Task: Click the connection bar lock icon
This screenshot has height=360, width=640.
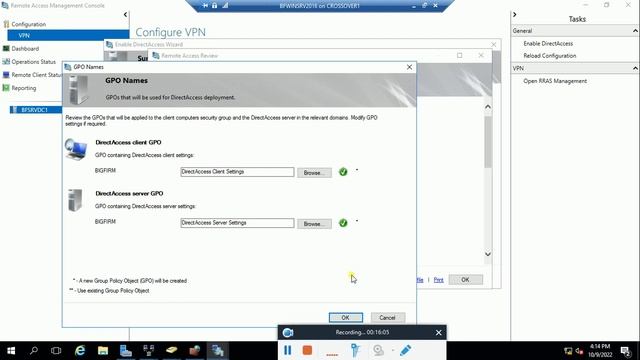Action: (x=214, y=6)
